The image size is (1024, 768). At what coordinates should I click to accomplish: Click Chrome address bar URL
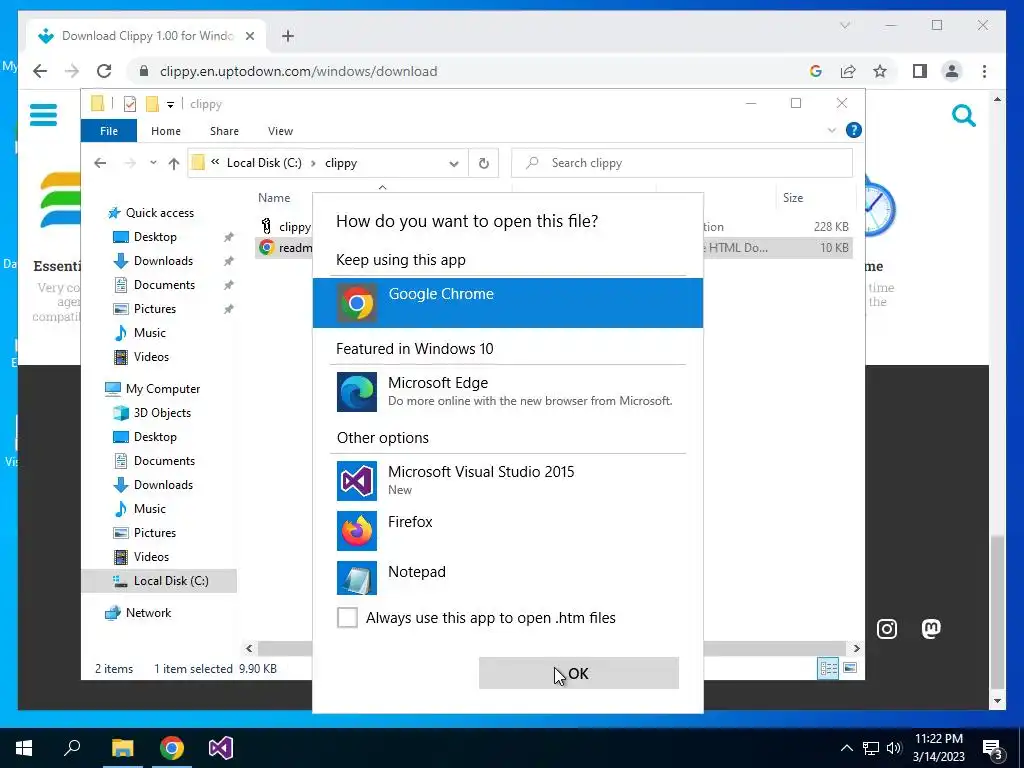click(298, 71)
